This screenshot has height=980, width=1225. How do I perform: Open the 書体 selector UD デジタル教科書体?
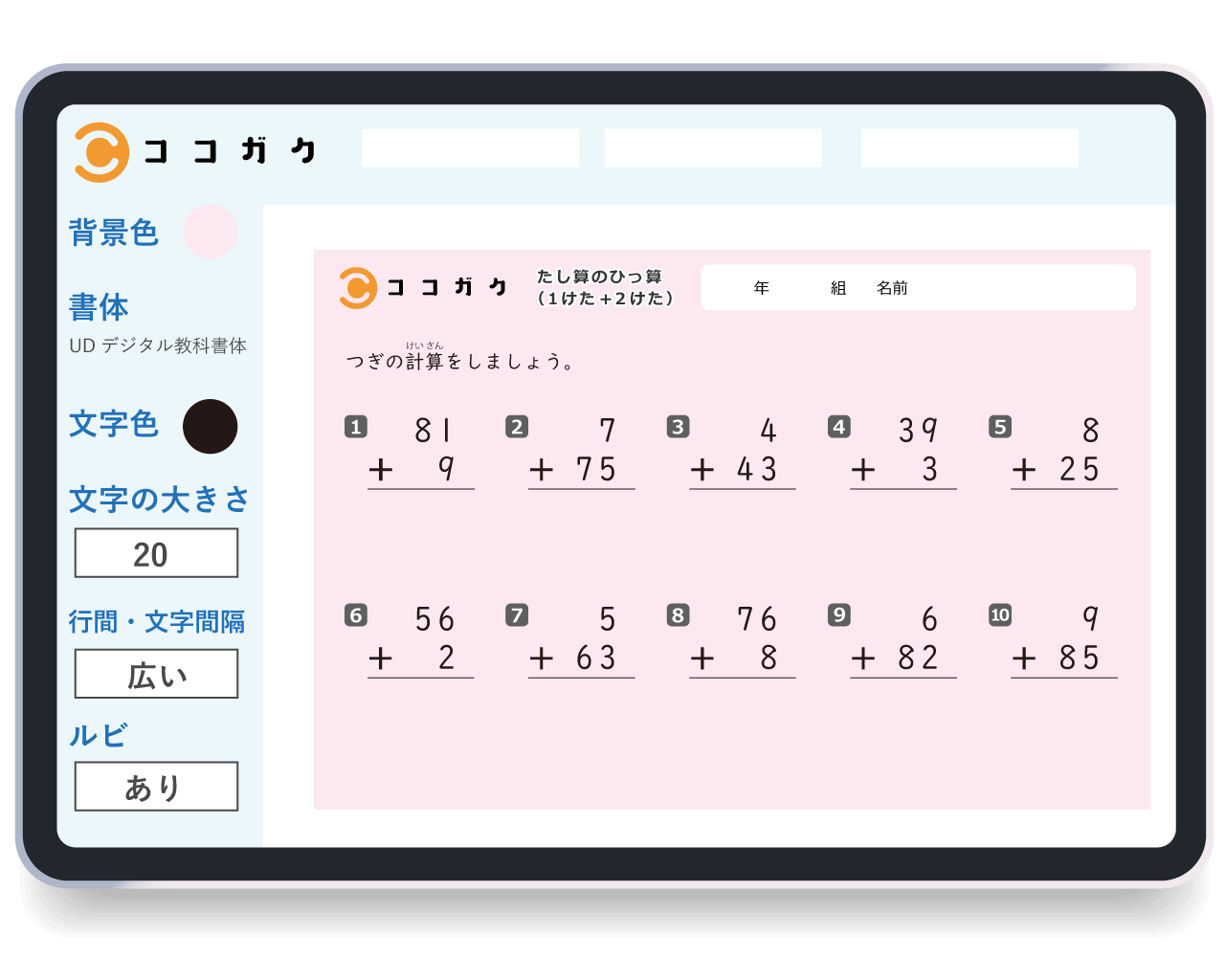(158, 345)
